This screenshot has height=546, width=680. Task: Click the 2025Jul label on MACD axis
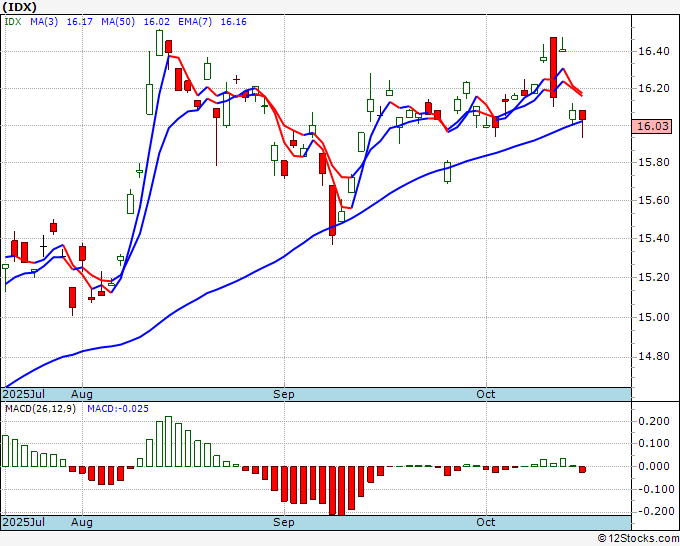23,522
